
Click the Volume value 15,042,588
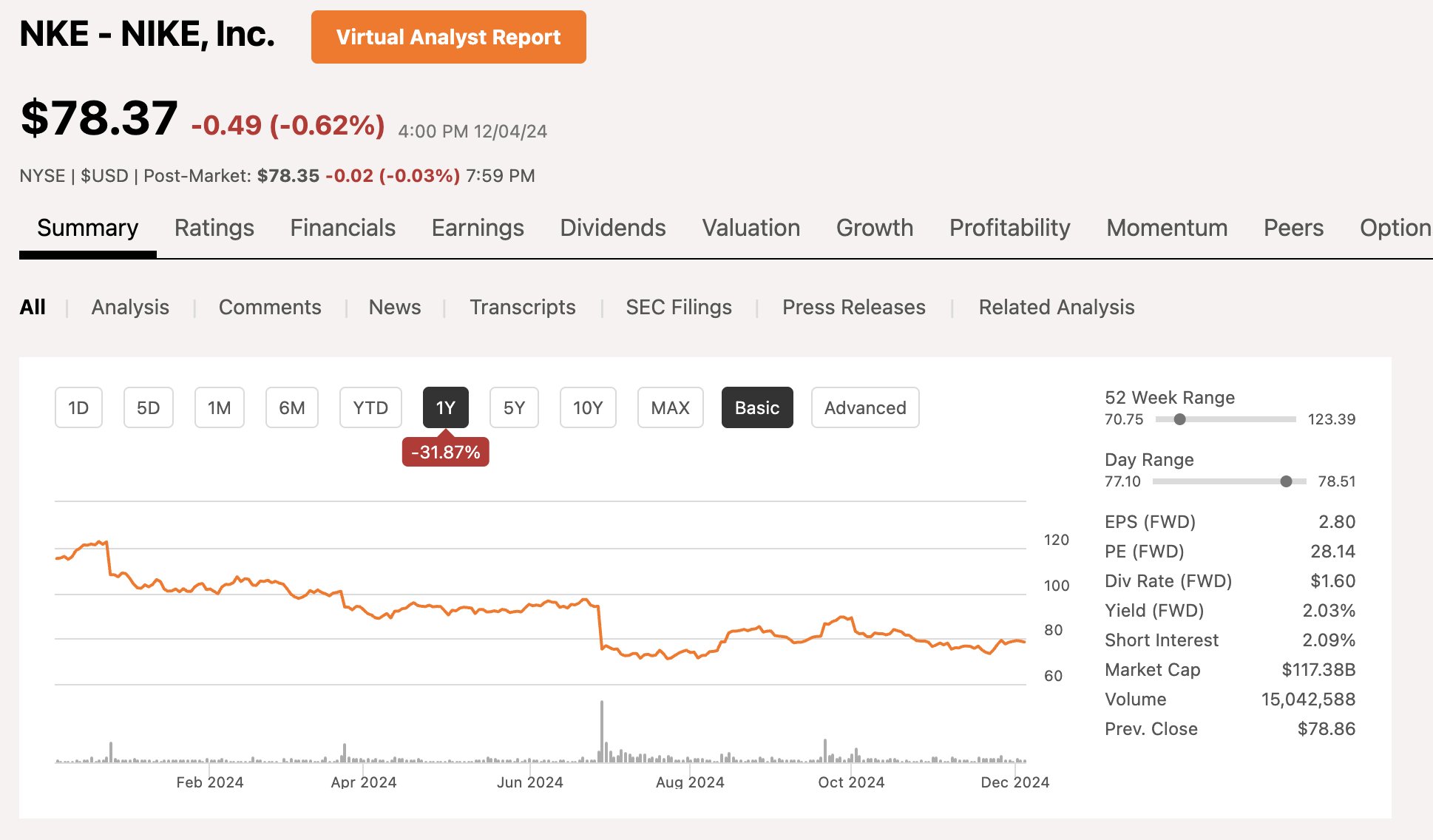(x=1308, y=699)
